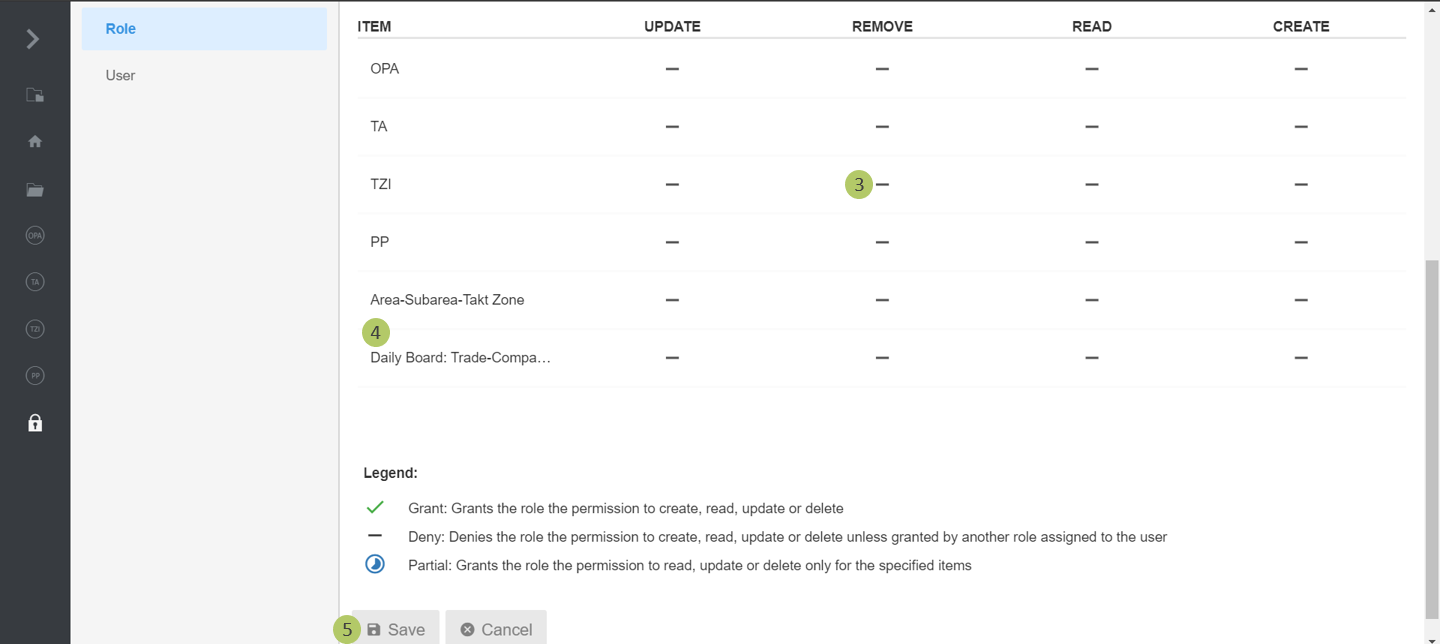Screen dimensions: 1440x644
Task: Cancel the permission changes
Action: [496, 629]
